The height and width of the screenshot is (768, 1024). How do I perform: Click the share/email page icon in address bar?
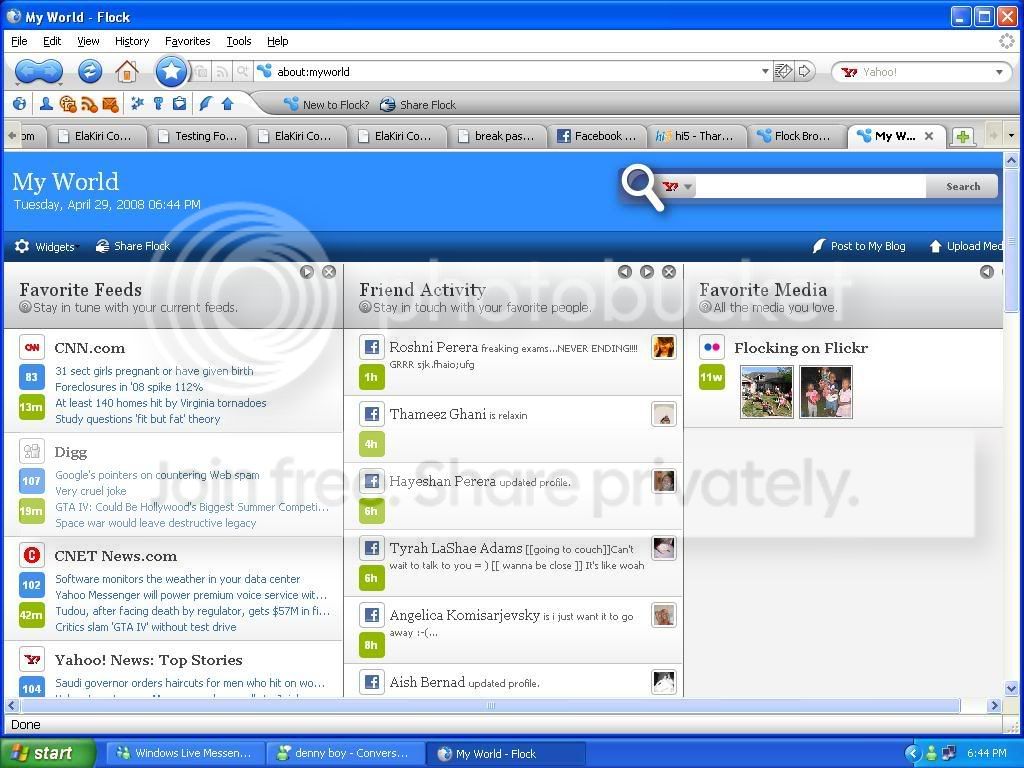click(783, 71)
